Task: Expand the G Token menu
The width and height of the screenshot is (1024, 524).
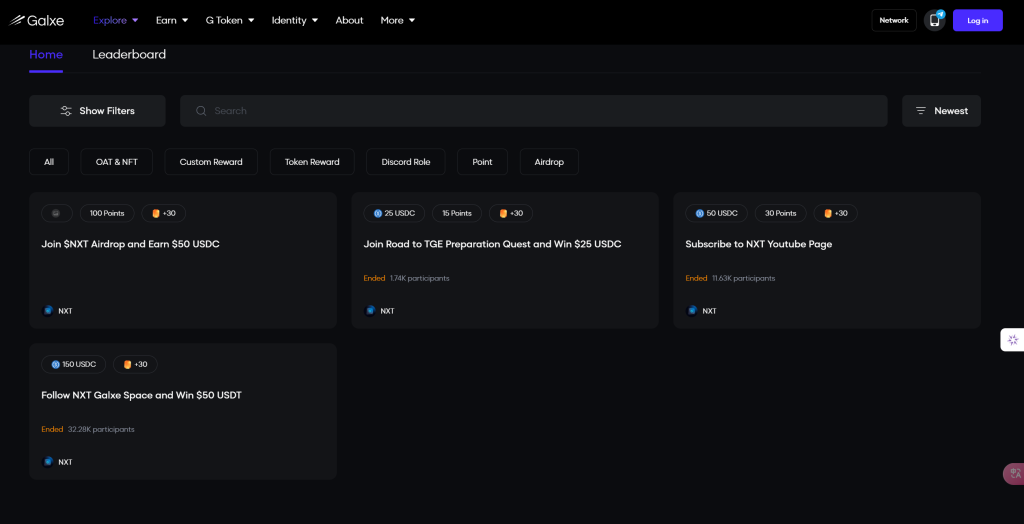Action: pos(230,20)
